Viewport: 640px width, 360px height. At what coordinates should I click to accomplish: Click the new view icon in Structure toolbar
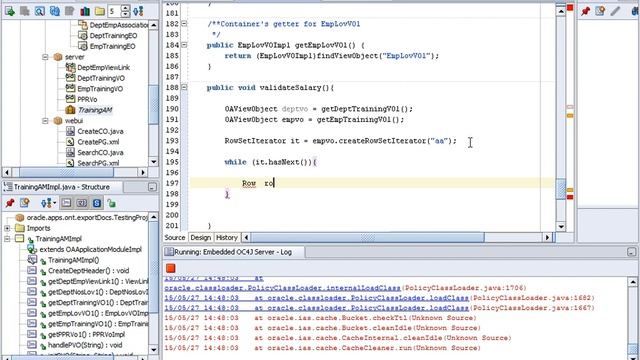click(x=24, y=202)
